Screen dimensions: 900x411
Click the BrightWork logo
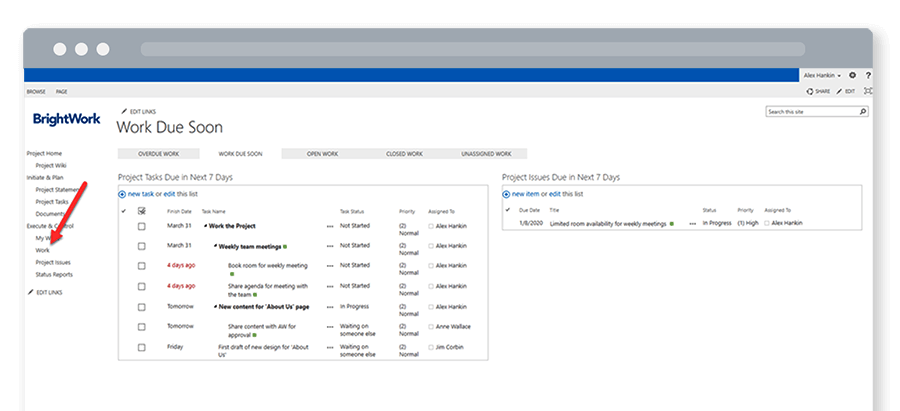click(66, 119)
